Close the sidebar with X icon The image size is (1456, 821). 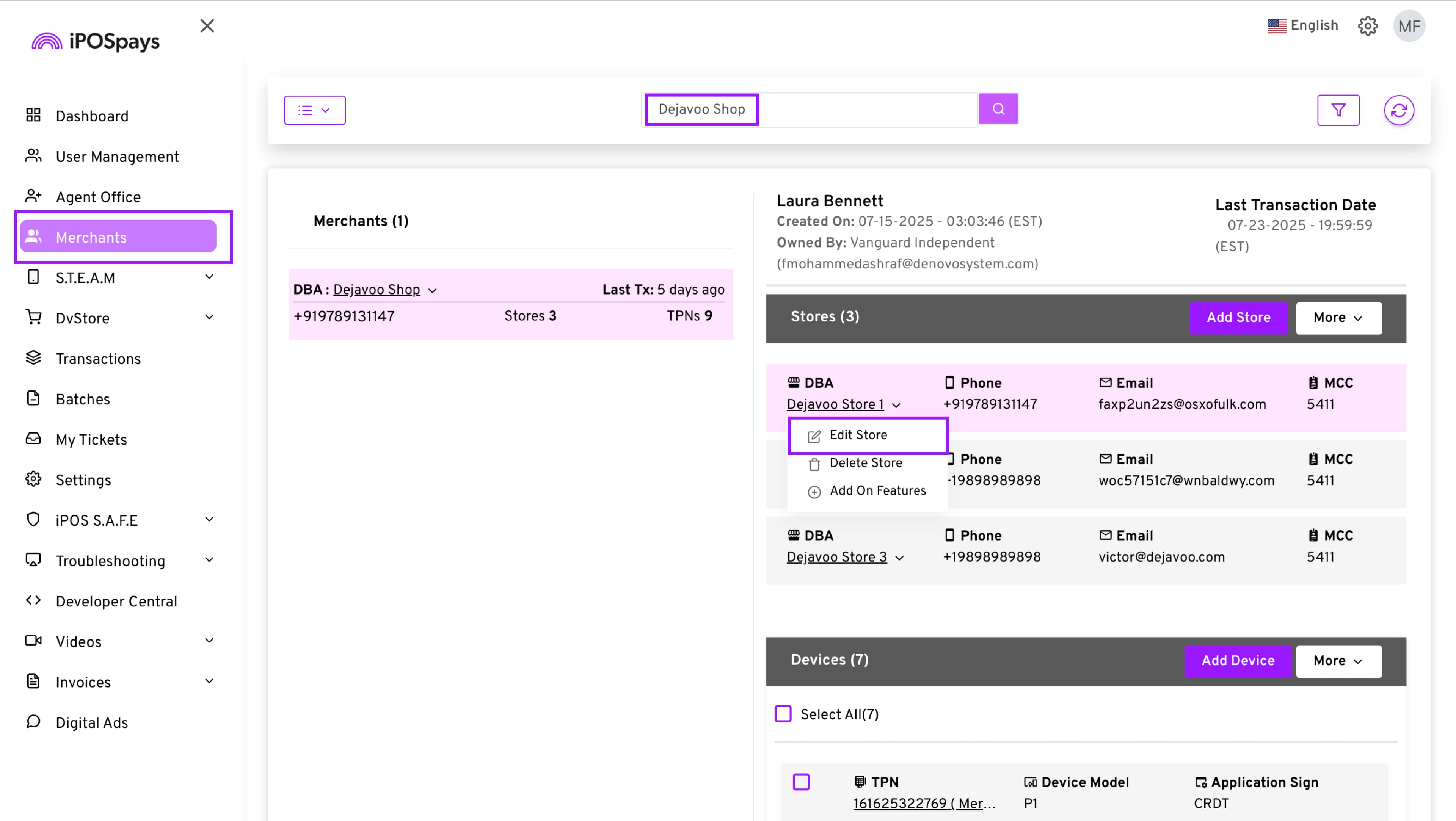pos(207,26)
